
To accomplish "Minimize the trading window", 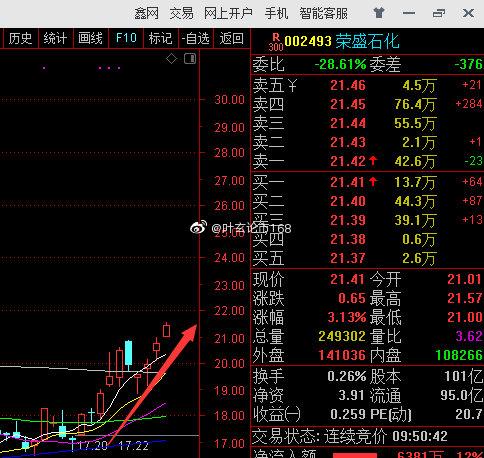I will click(x=409, y=13).
